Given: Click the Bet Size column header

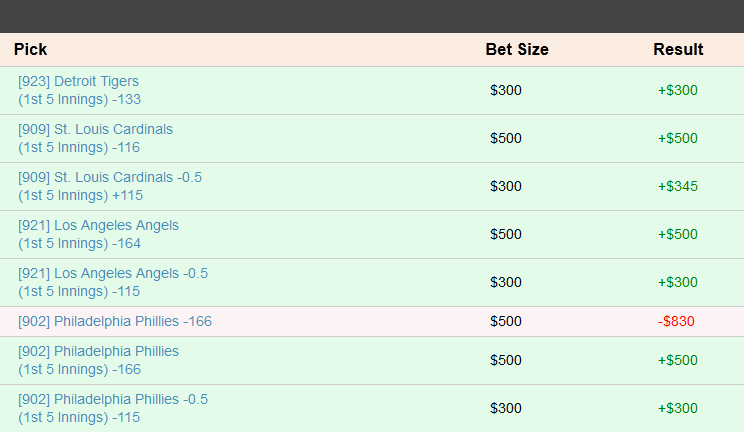Looking at the screenshot, I should pyautogui.click(x=517, y=49).
